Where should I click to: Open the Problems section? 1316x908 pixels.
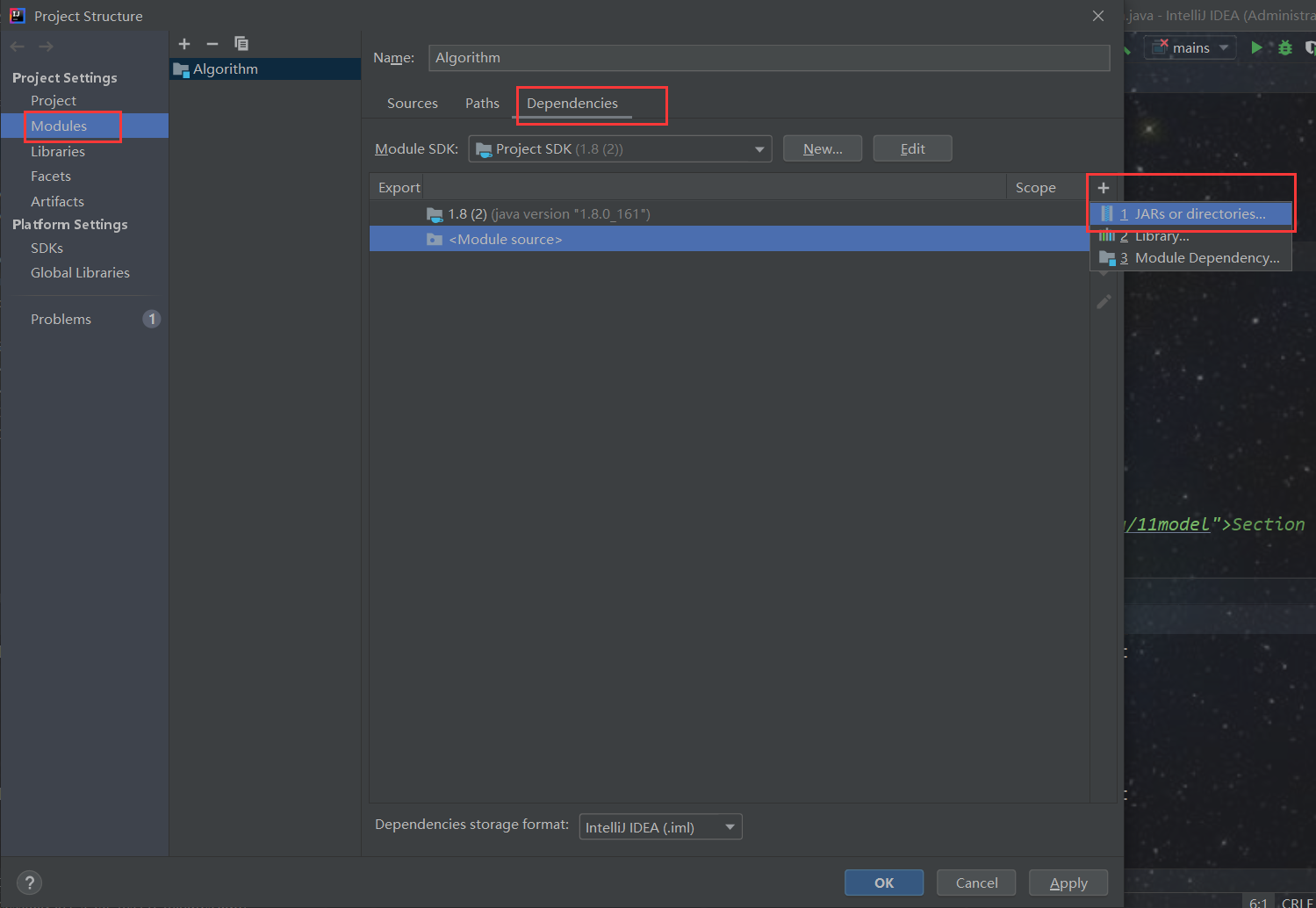pos(61,320)
